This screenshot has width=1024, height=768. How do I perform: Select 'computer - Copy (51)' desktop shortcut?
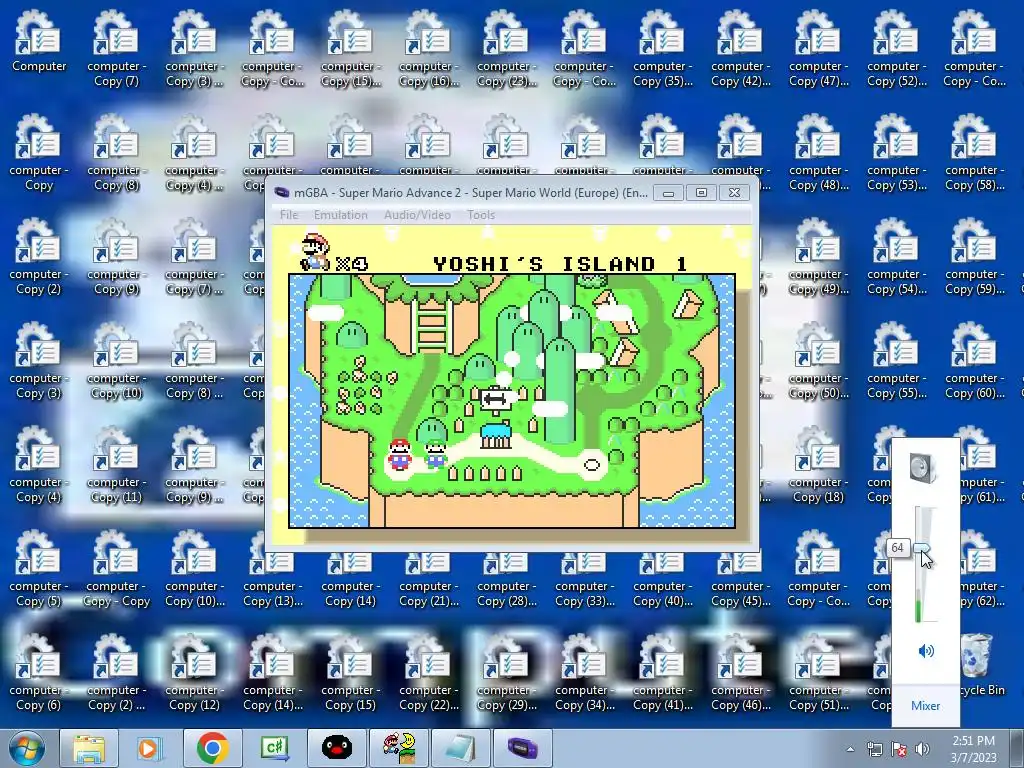[818, 672]
